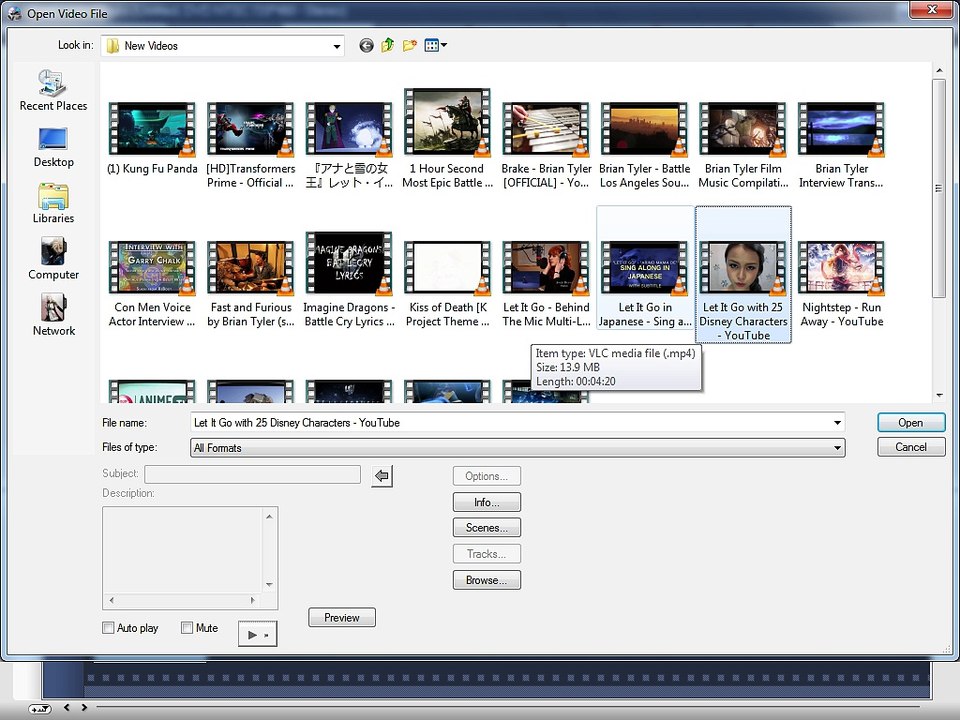The image size is (960, 720).
Task: Enable the Auto play checkbox
Action: (108, 628)
